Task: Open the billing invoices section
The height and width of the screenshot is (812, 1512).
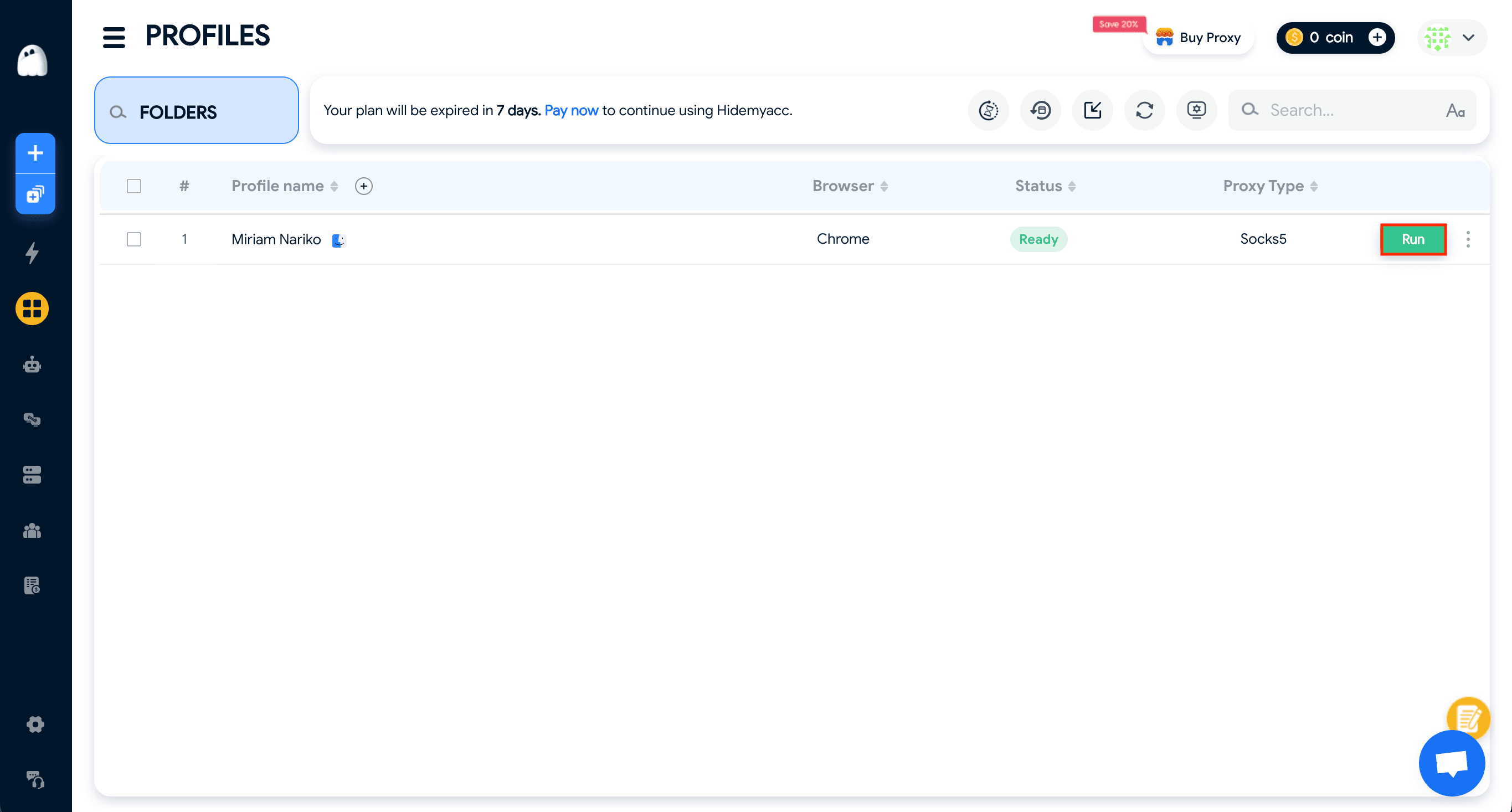Action: [x=31, y=585]
